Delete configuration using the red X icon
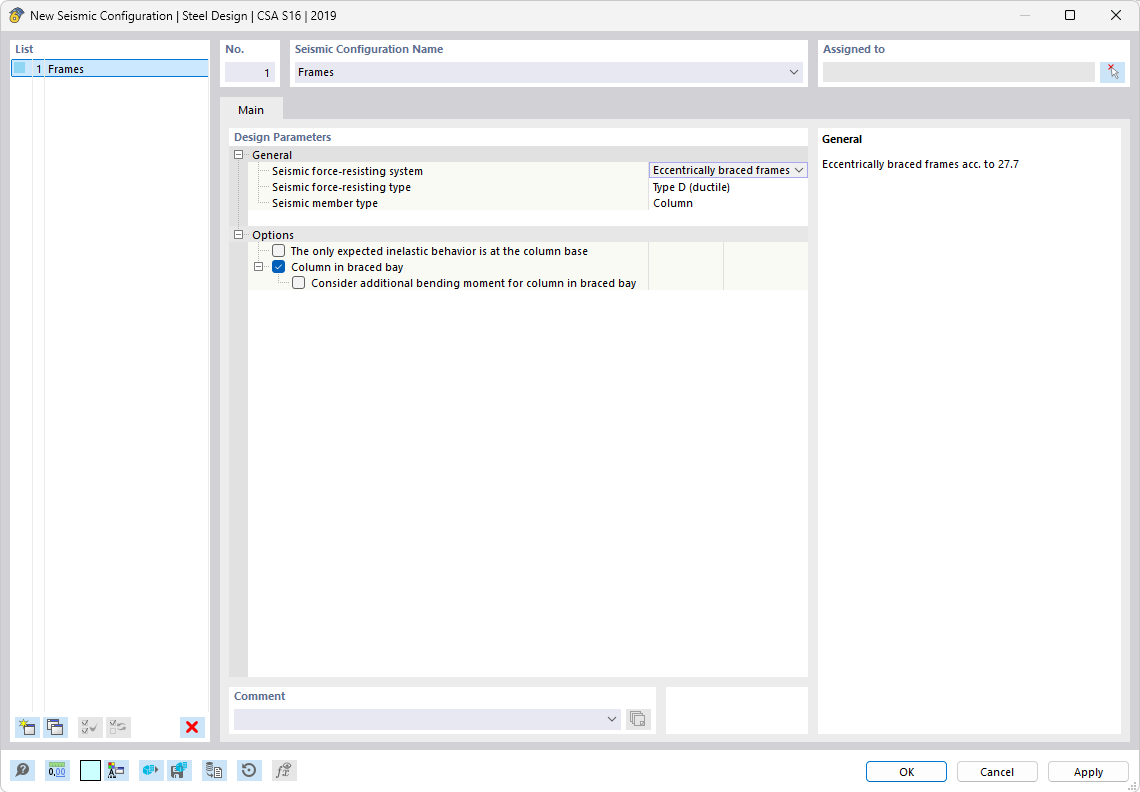Viewport: 1140px width, 792px height. [x=191, y=727]
